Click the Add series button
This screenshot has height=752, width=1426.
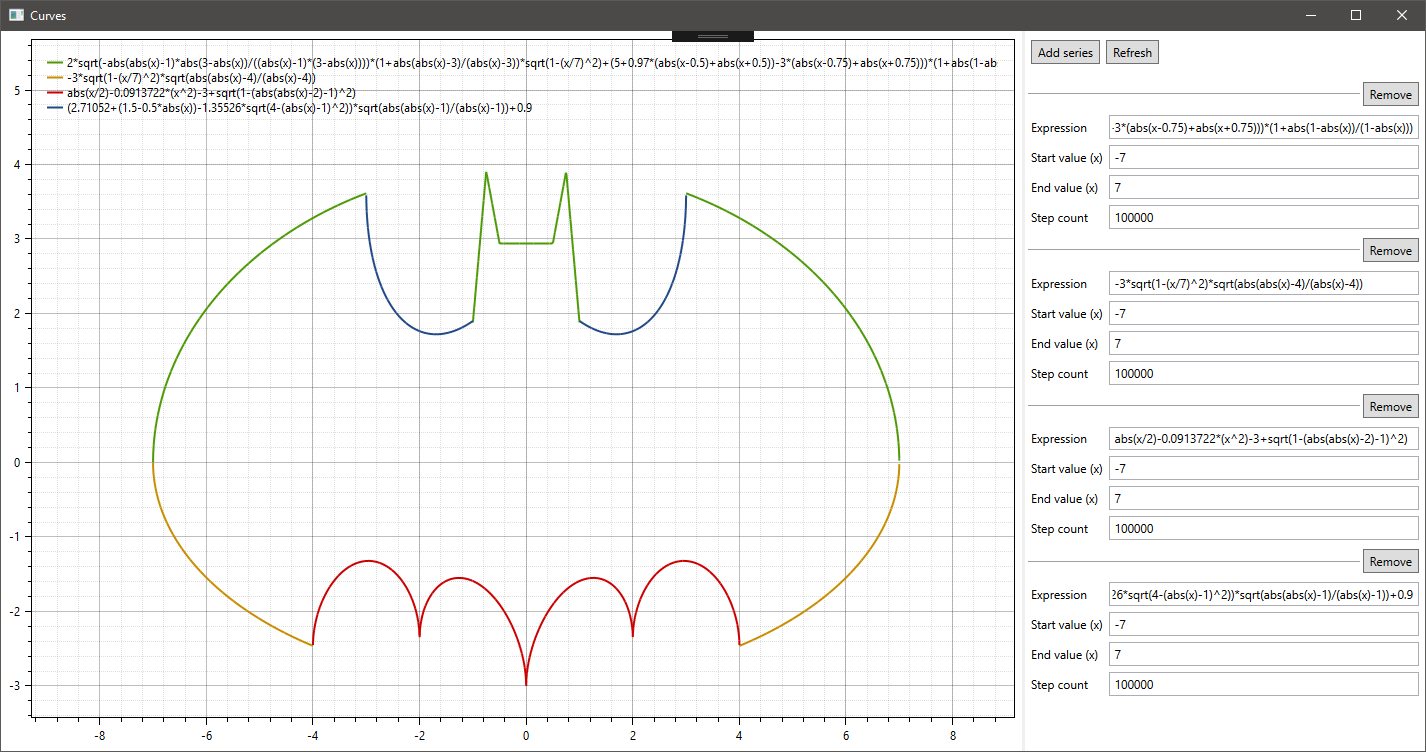pyautogui.click(x=1066, y=53)
